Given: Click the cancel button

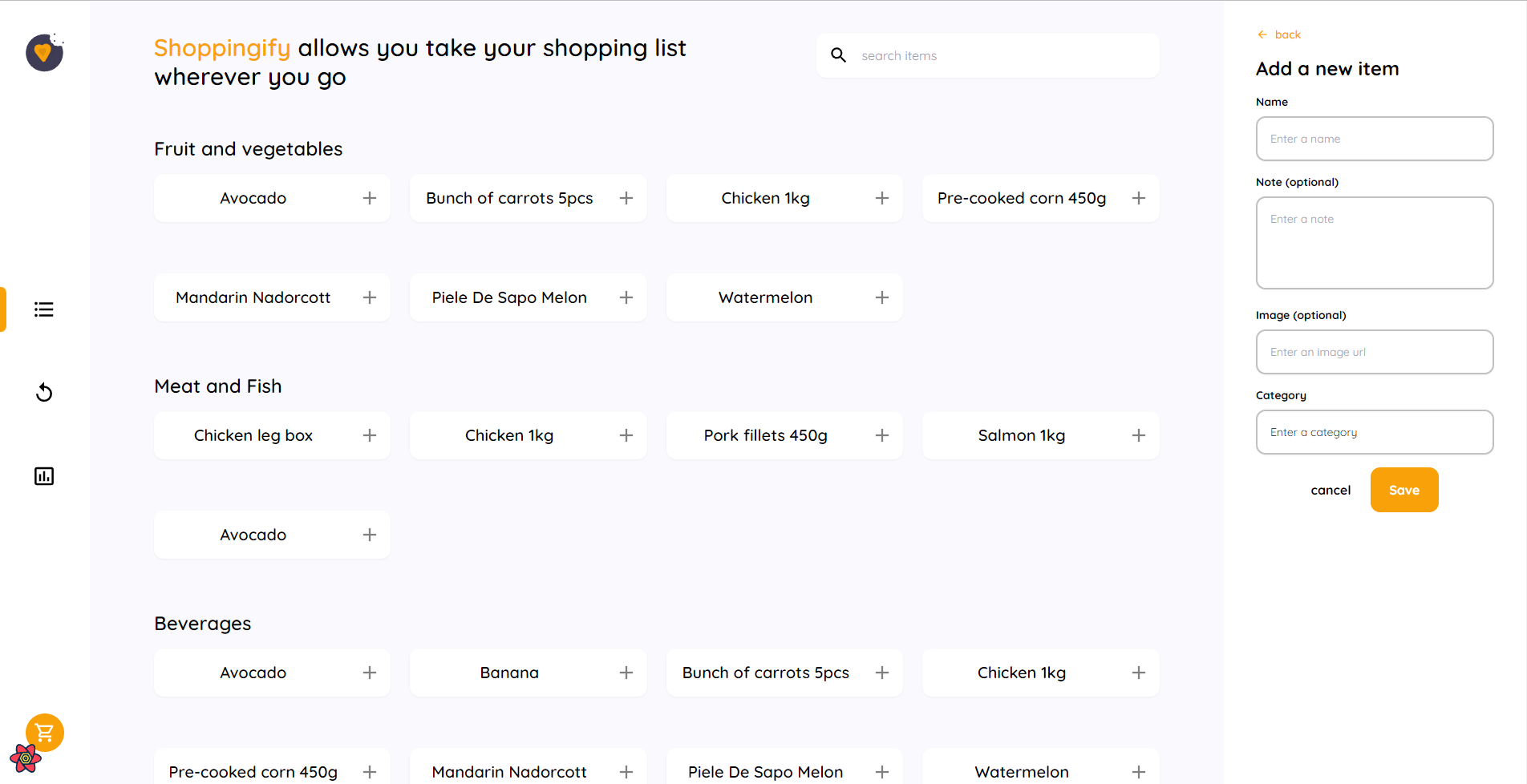Looking at the screenshot, I should [1331, 490].
